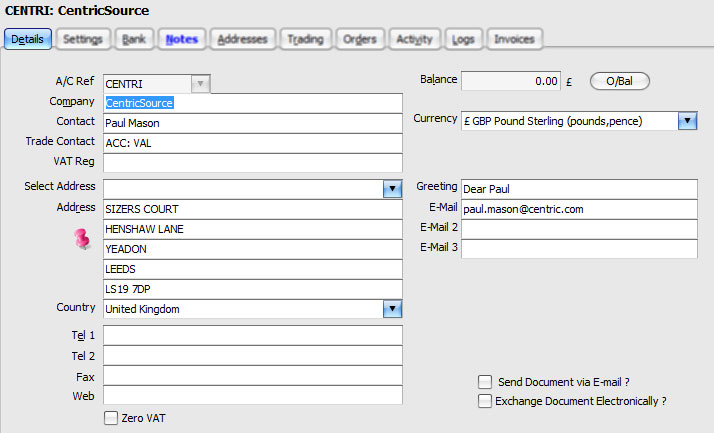This screenshot has width=714, height=433.
Task: Open the A/C Ref dropdown arrow
Action: 200,84
